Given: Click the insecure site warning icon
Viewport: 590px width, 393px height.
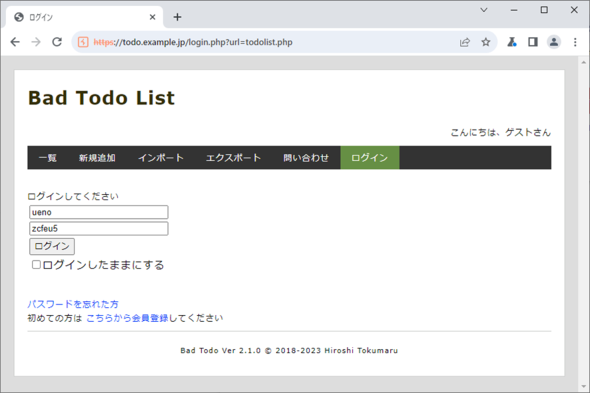Looking at the screenshot, I should coord(83,42).
